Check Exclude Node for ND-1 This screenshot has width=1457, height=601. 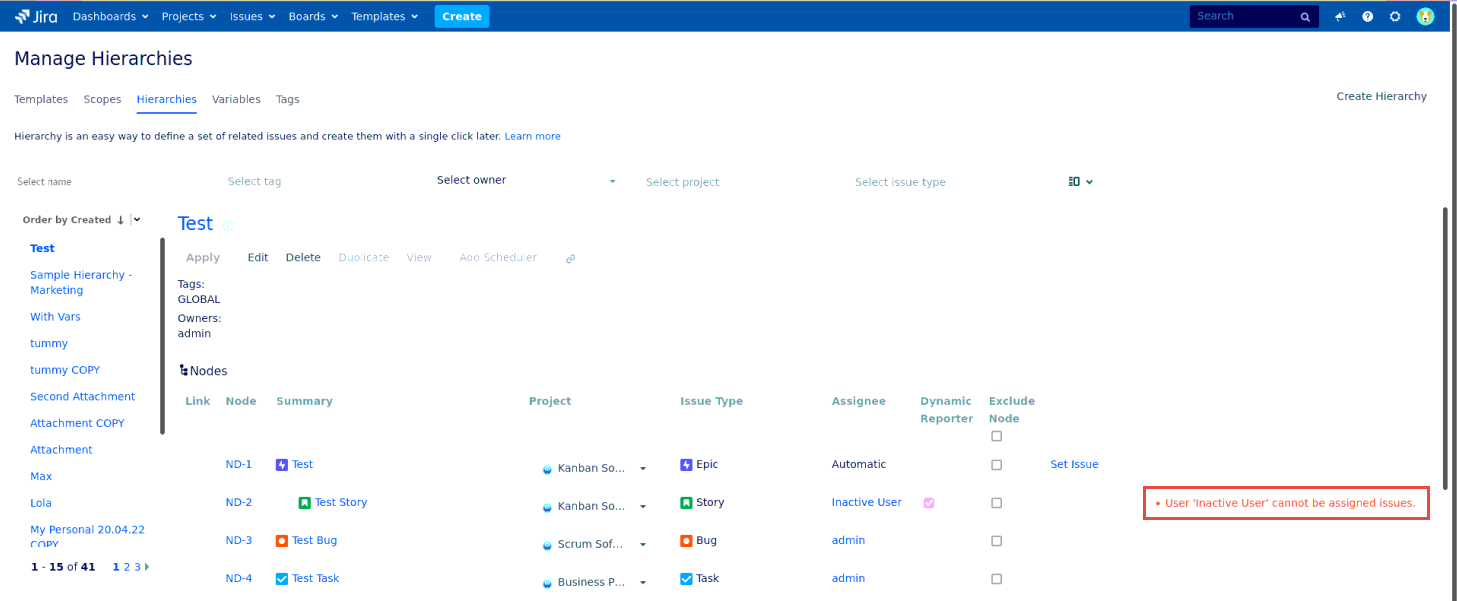[996, 465]
